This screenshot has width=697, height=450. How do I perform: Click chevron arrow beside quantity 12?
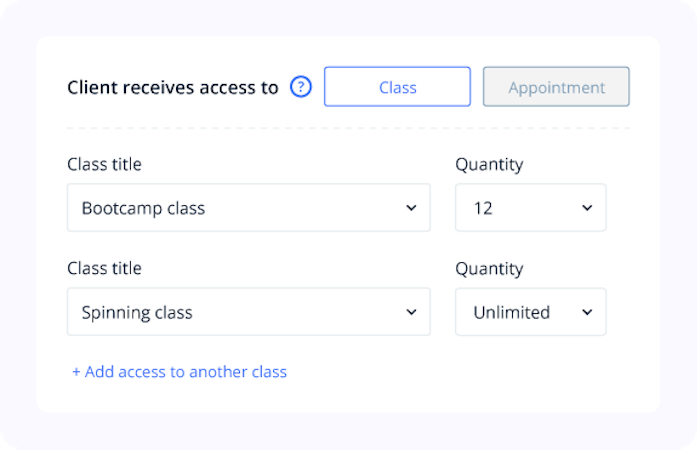[586, 208]
